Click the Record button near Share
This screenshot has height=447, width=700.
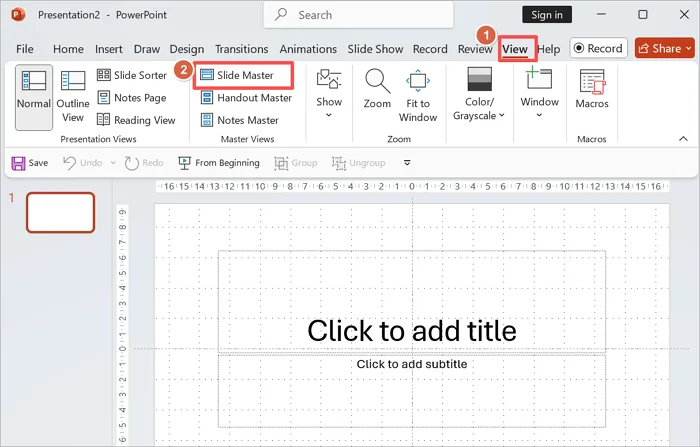tap(598, 48)
